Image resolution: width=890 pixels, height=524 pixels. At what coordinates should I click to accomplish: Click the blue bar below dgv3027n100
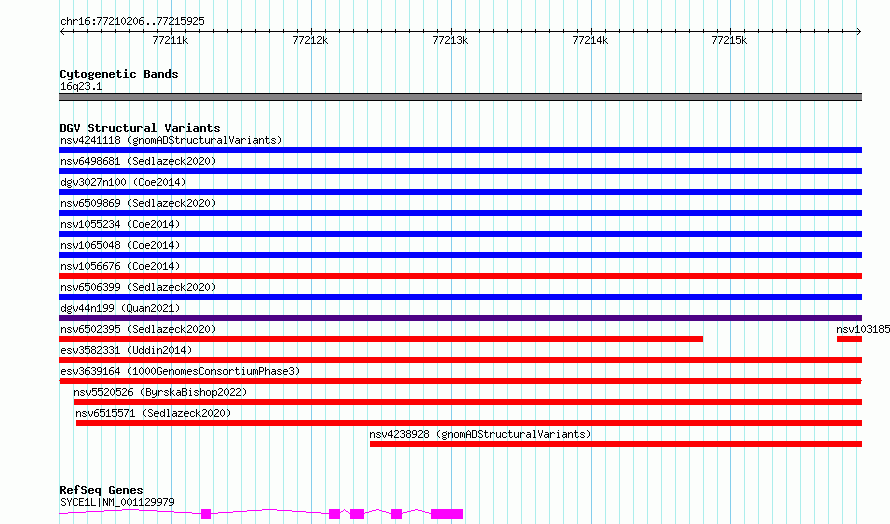460,192
